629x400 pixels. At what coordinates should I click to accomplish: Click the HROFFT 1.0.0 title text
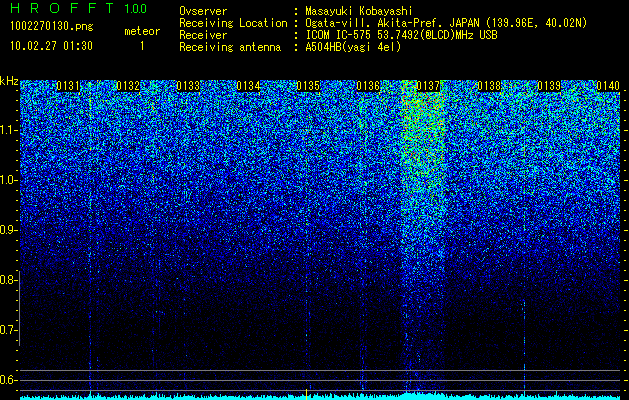[x=78, y=8]
